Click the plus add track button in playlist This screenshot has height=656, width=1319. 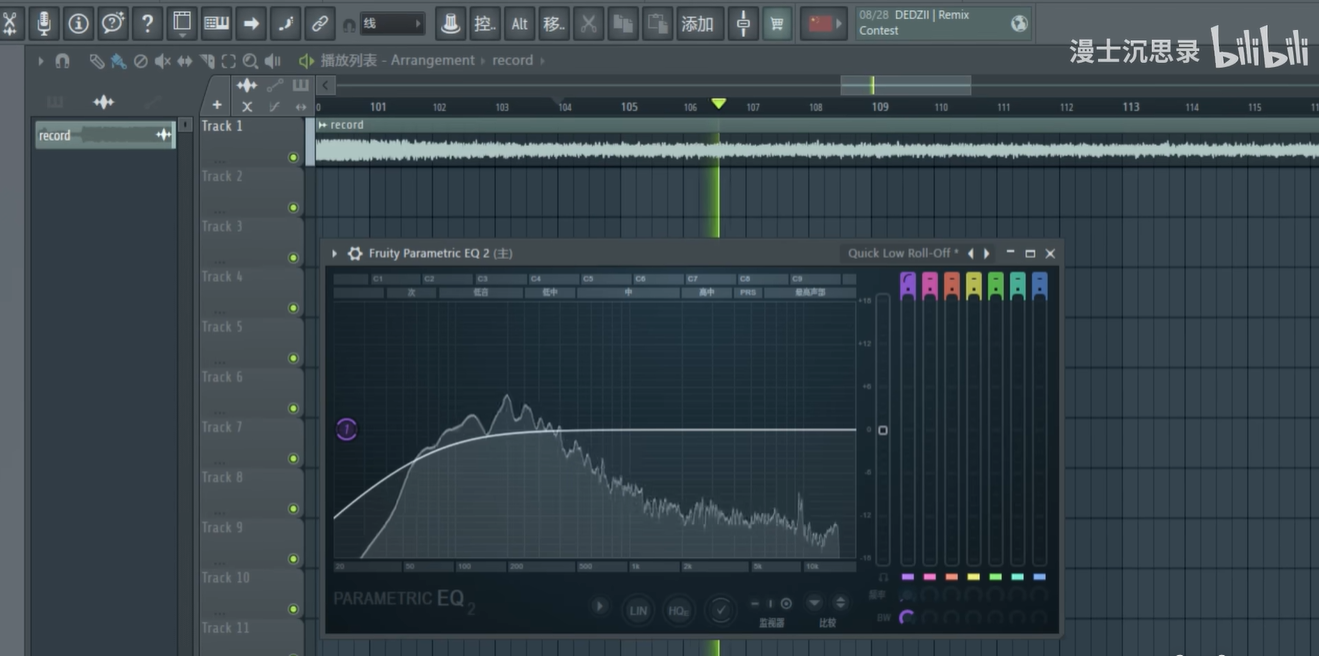[217, 105]
